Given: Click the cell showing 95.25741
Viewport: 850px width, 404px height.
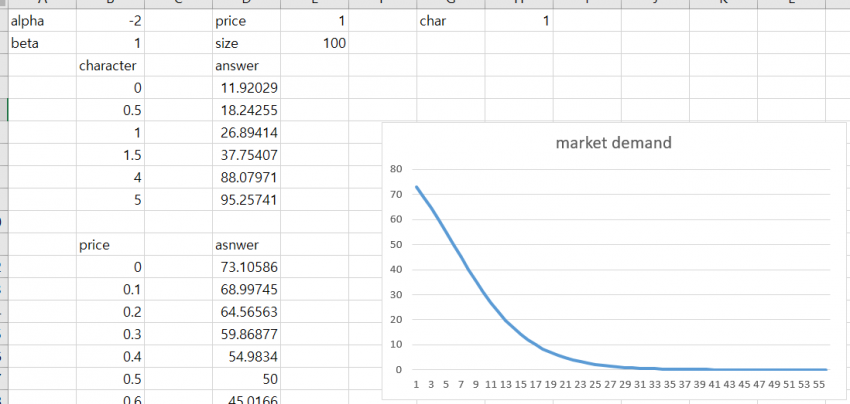Looking at the screenshot, I should click(x=247, y=200).
